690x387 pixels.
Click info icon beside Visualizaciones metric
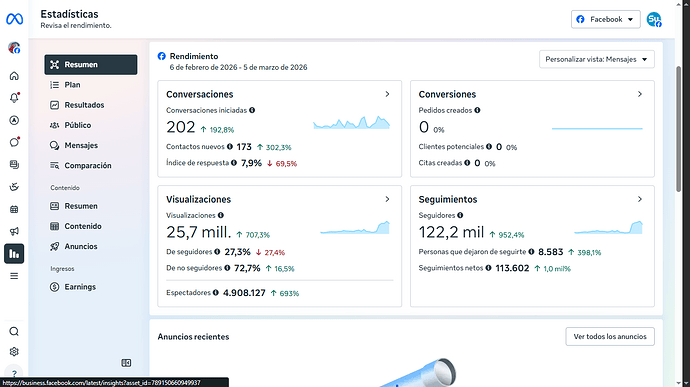pos(221,215)
